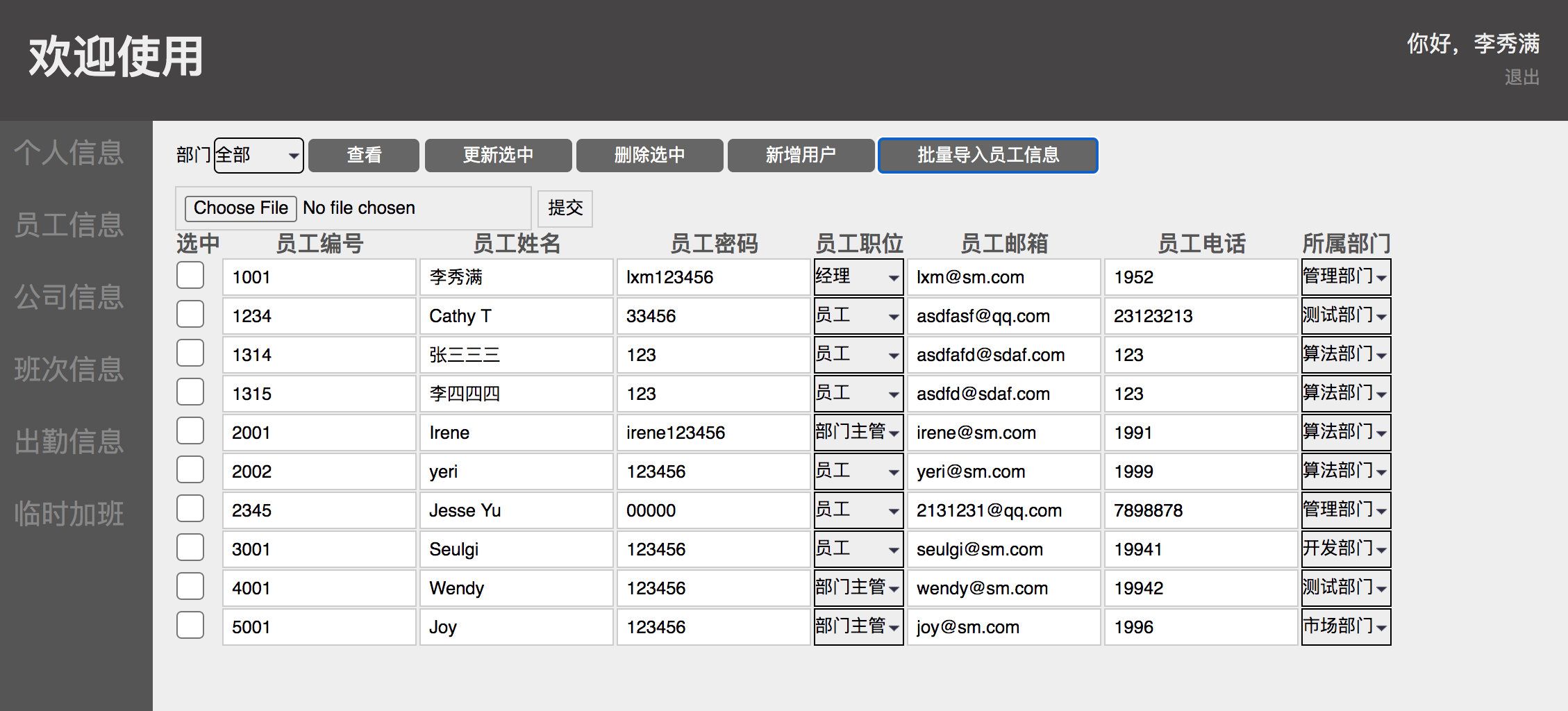Image resolution: width=1568 pixels, height=711 pixels.
Task: Tick the checkbox beside Wendy
Action: (x=190, y=586)
